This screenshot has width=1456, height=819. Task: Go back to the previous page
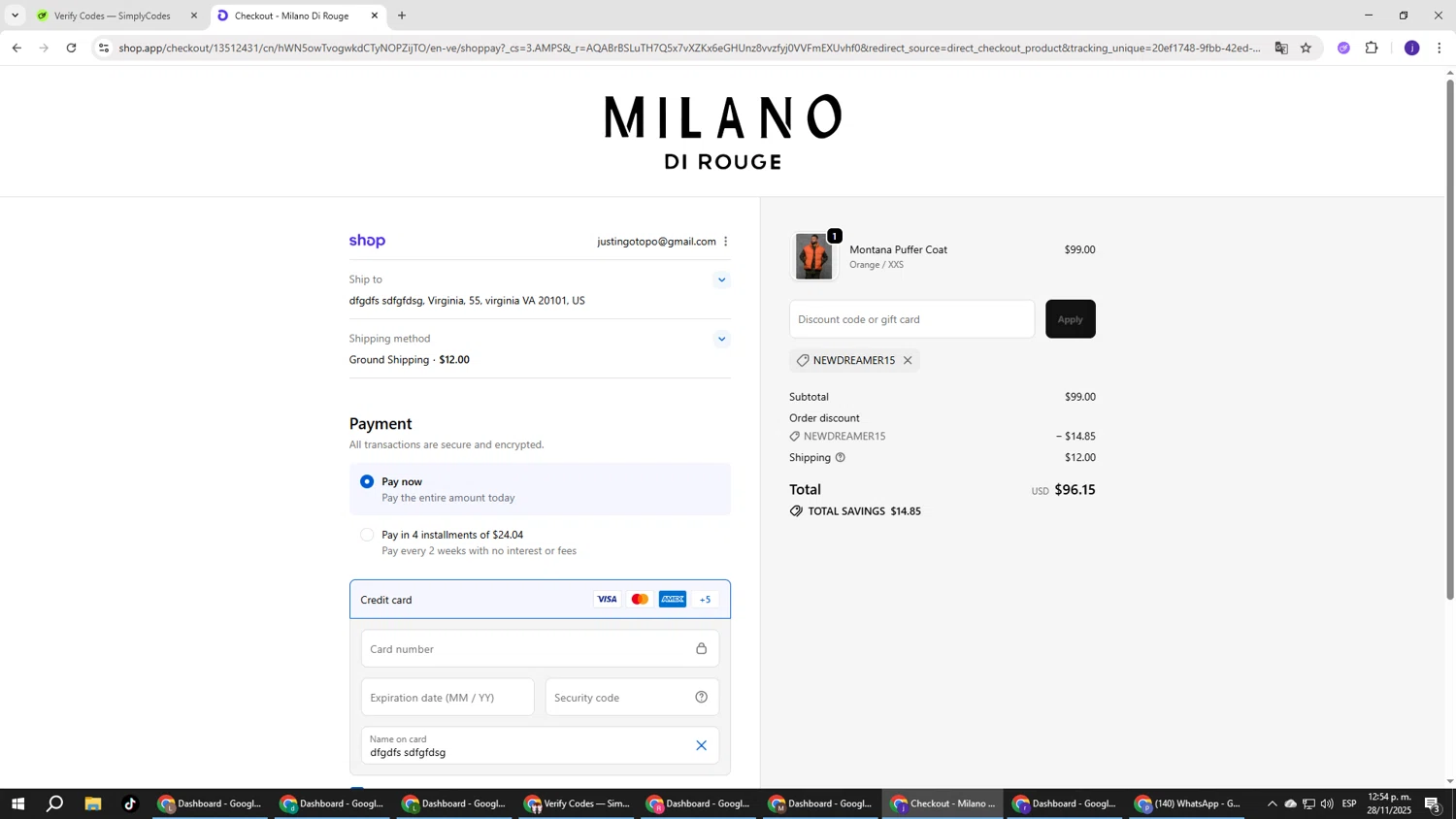tap(17, 48)
